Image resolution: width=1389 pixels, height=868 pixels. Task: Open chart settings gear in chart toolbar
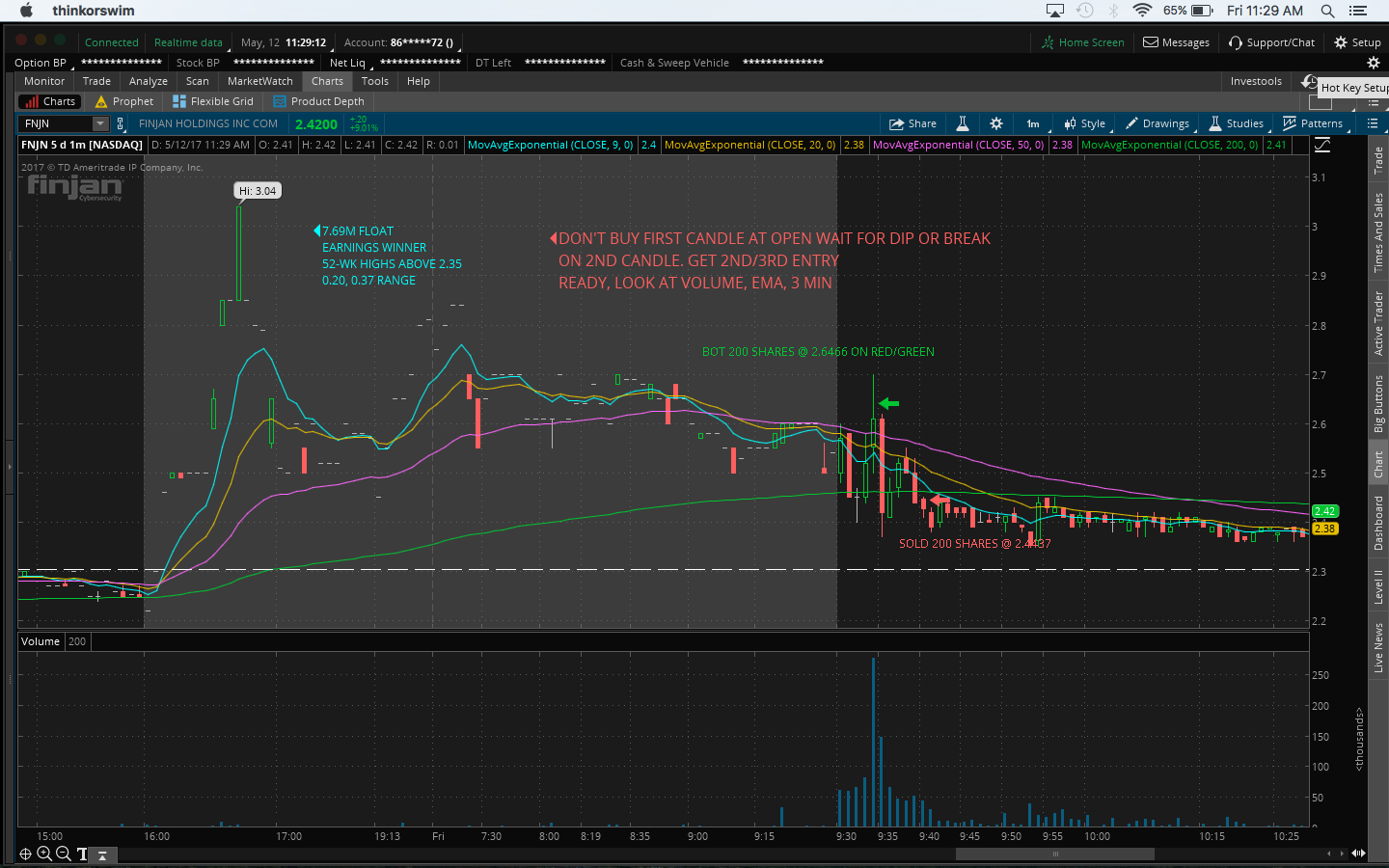tap(996, 123)
